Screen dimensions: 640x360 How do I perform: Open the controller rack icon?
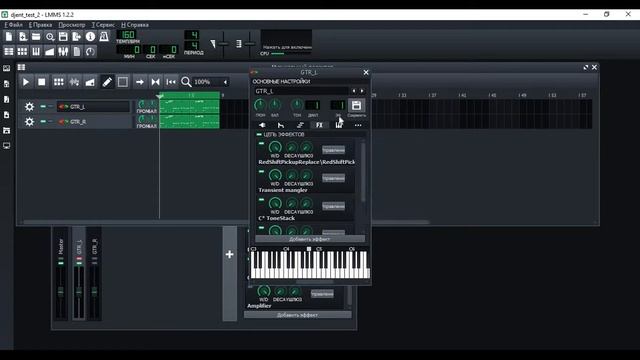[x=90, y=51]
